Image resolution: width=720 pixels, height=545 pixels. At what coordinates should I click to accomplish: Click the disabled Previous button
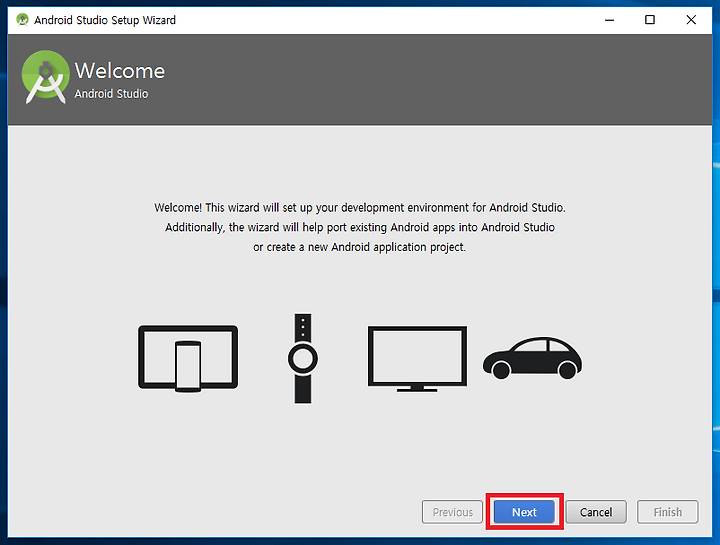[452, 511]
